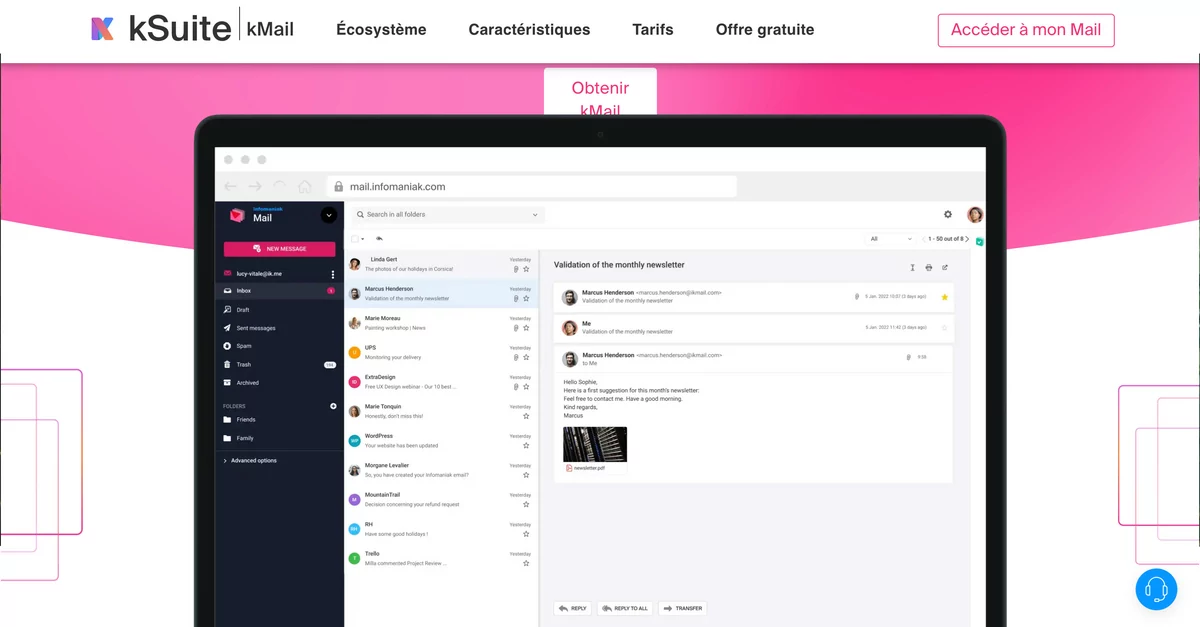Click the paperclip on the ExtraDesign email
Screen dimensions: 1200x627
tap(516, 387)
